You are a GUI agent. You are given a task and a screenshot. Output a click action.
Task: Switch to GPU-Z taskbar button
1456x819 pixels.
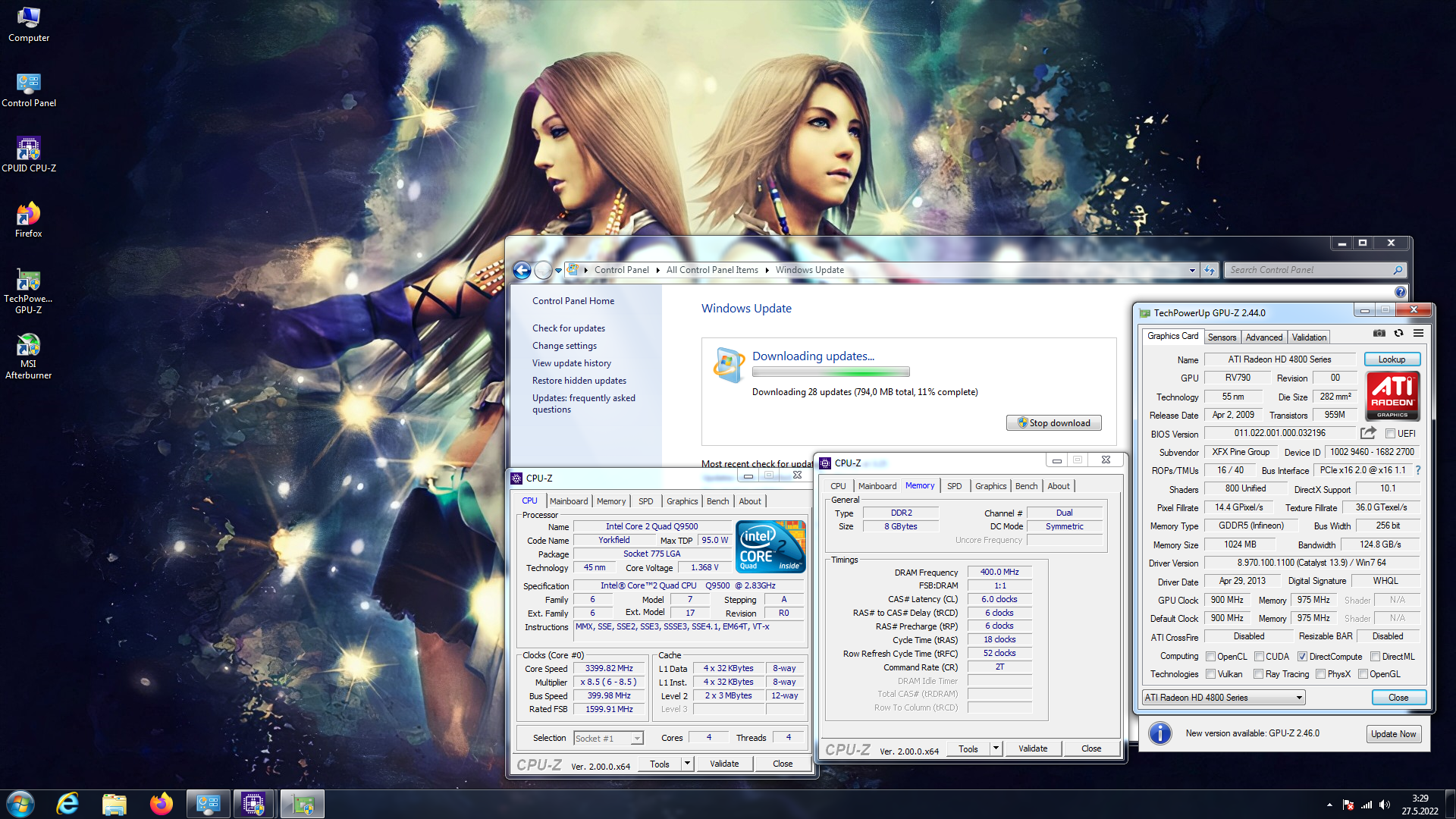point(302,804)
